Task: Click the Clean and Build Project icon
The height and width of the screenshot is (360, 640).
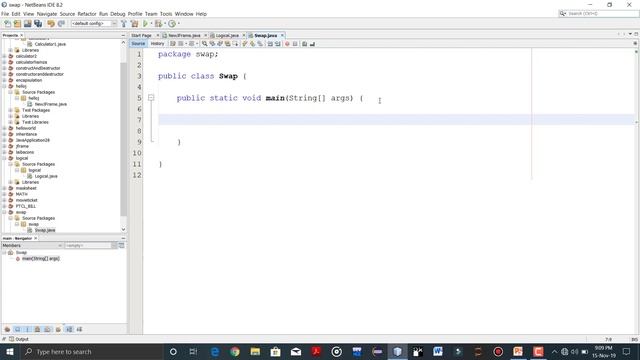Action: pos(134,24)
